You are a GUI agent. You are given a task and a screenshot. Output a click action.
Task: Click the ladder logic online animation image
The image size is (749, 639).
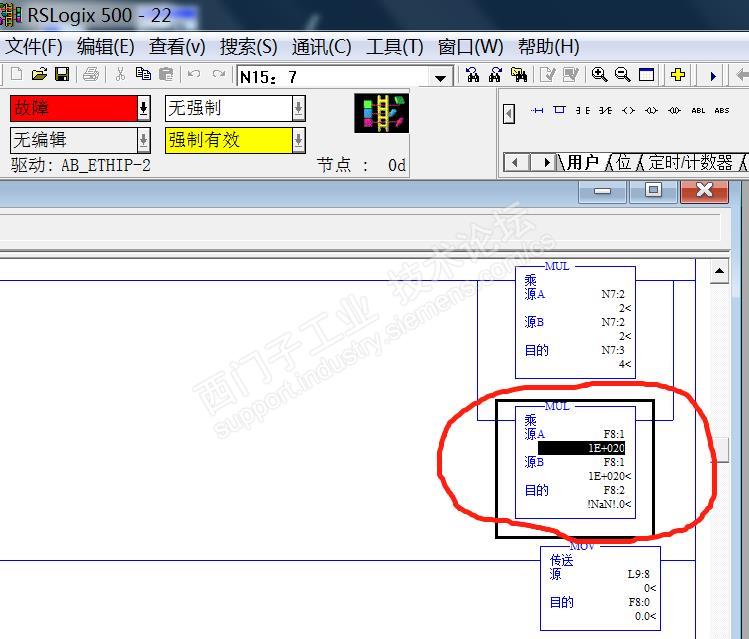(381, 113)
